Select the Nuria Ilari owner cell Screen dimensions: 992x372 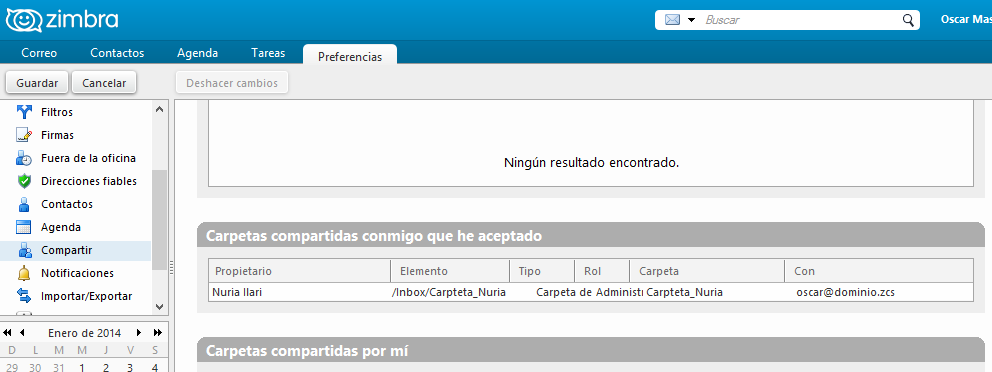(237, 292)
